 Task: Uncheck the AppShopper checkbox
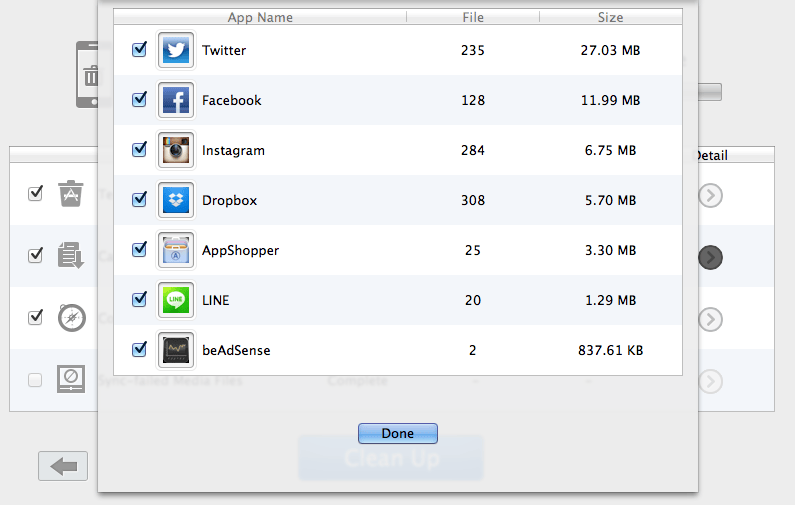[139, 249]
